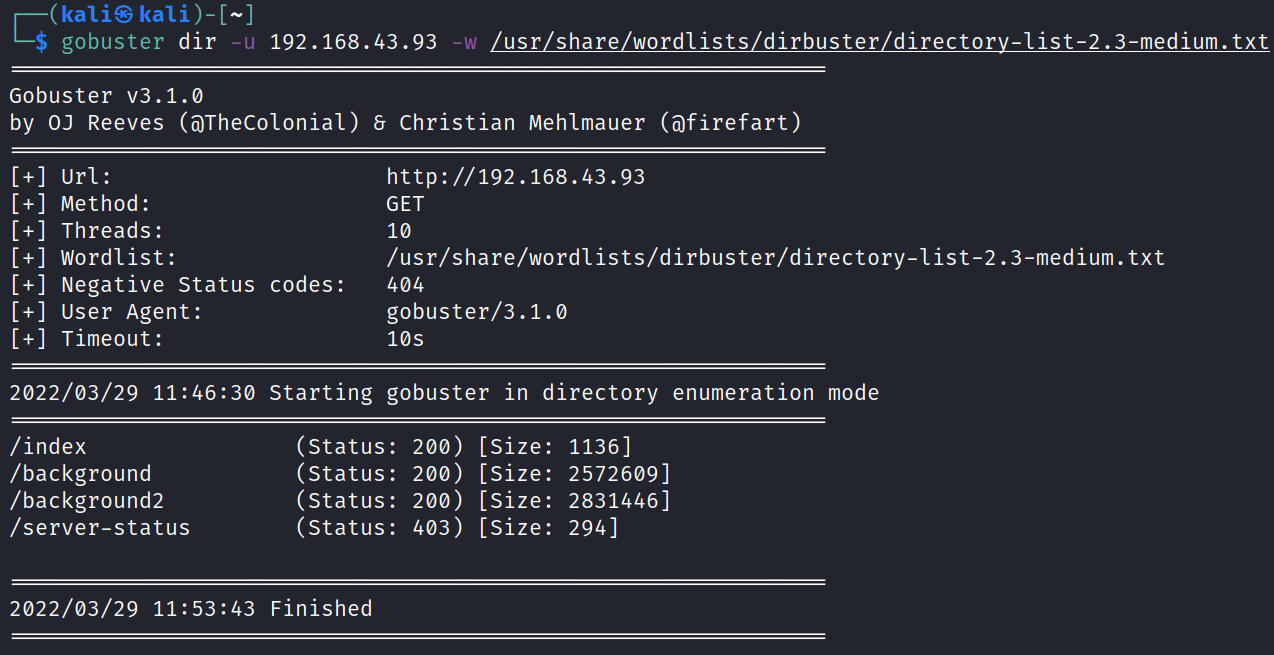
Task: Click the Status: 403 text
Action: (379, 527)
